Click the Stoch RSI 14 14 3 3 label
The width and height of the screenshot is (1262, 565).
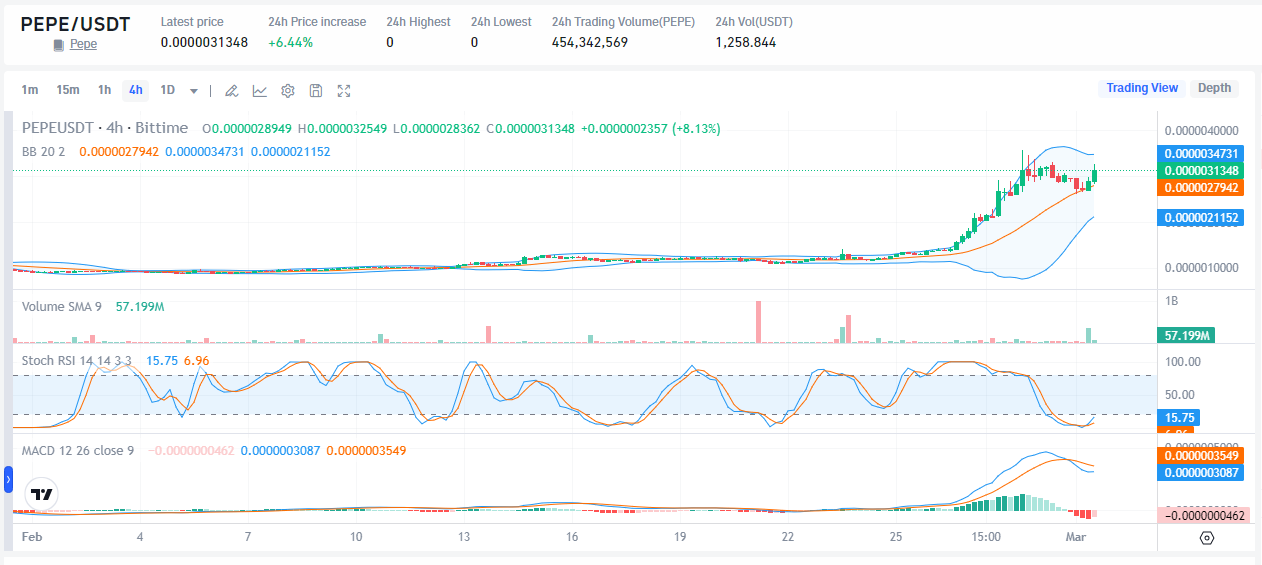(77, 360)
